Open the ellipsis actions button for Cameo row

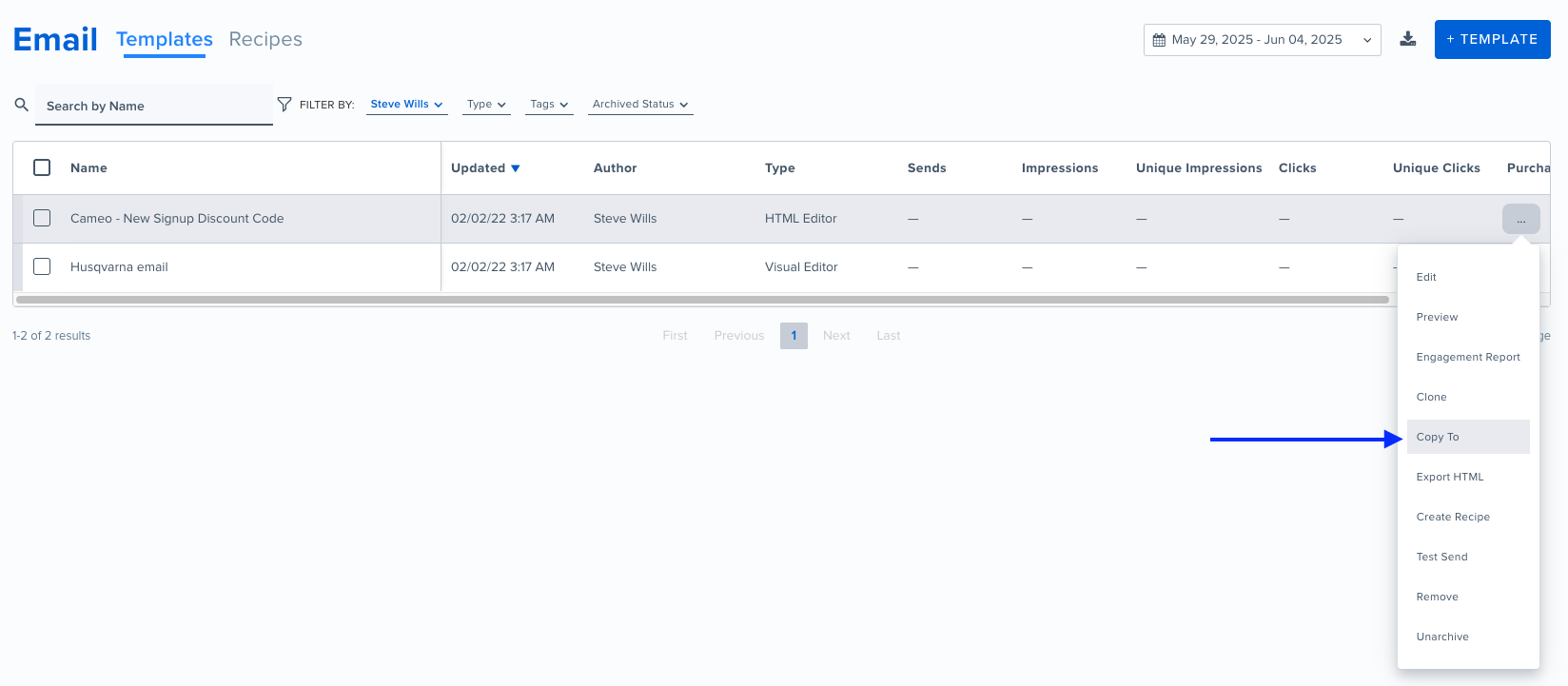coord(1520,219)
